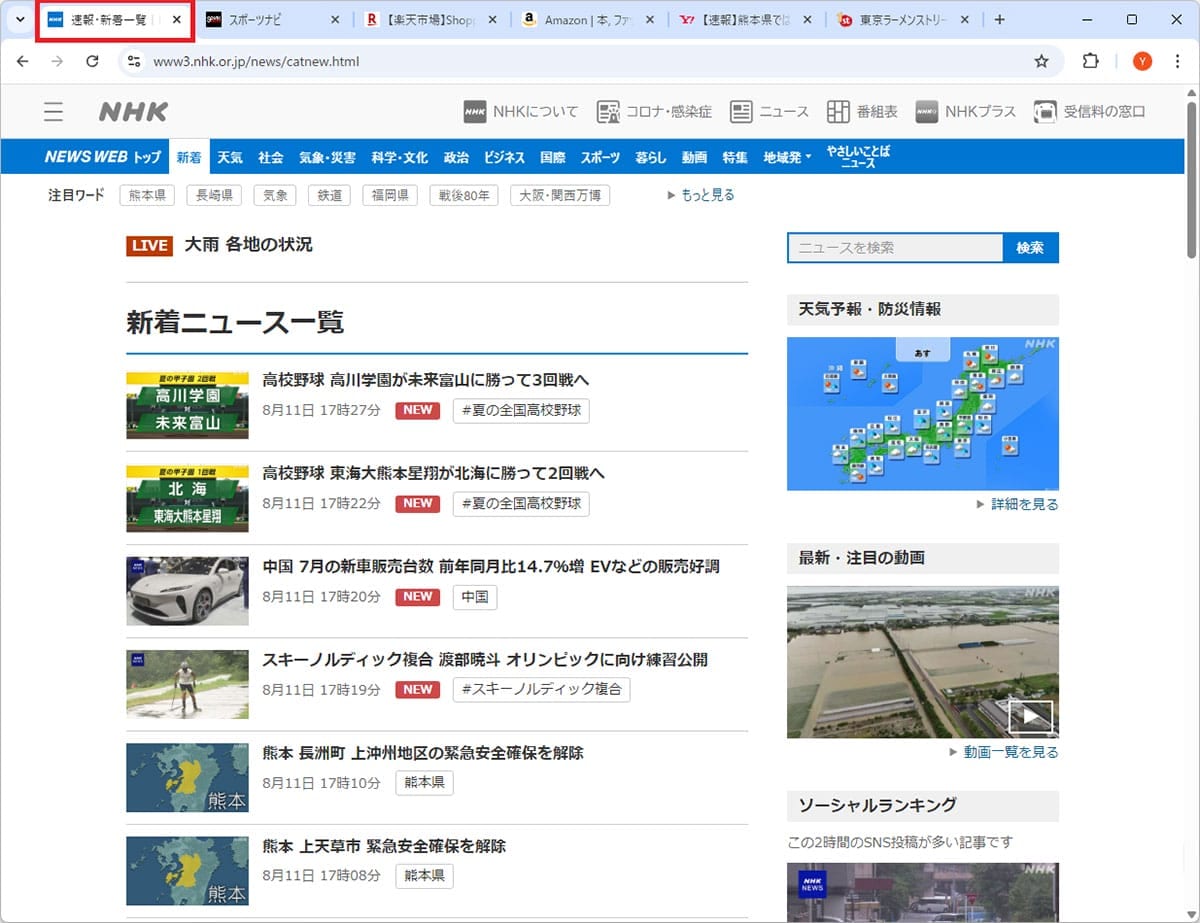Select the 新着 nav item
This screenshot has height=923, width=1200.
tap(189, 157)
